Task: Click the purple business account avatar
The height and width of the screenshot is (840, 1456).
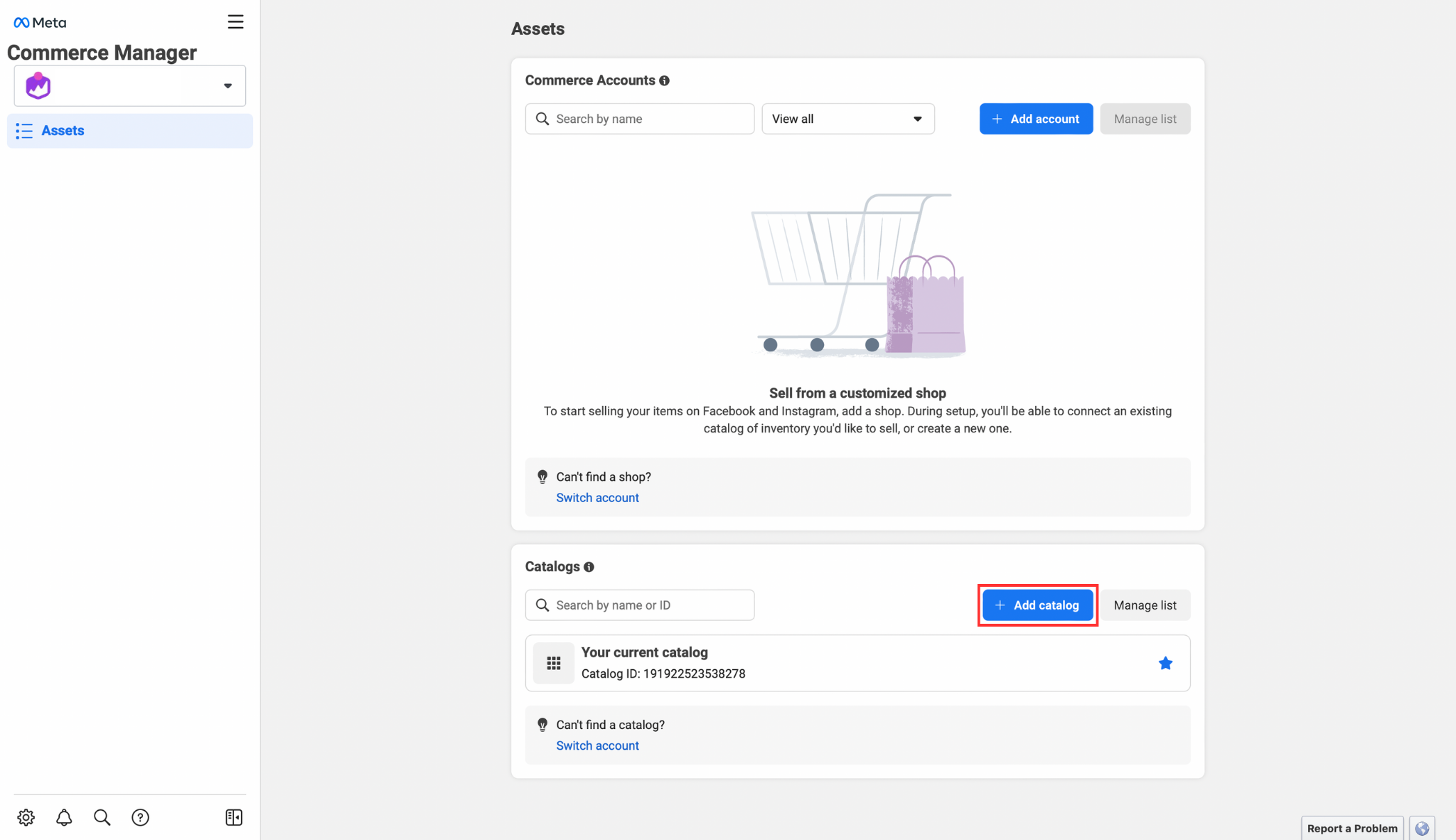Action: pos(38,86)
